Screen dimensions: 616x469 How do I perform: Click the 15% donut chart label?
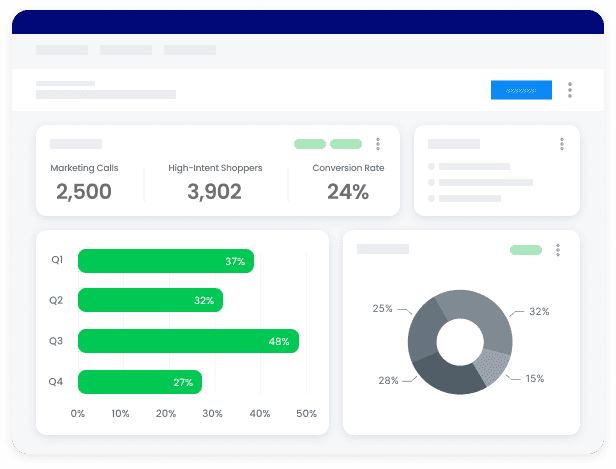coord(535,378)
